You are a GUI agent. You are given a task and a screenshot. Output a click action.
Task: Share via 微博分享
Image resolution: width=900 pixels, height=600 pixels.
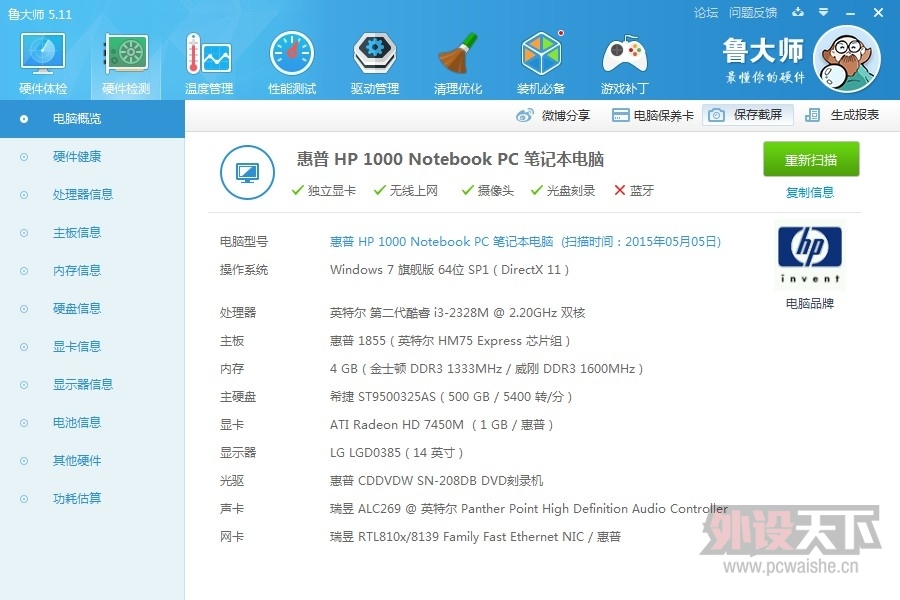point(553,115)
